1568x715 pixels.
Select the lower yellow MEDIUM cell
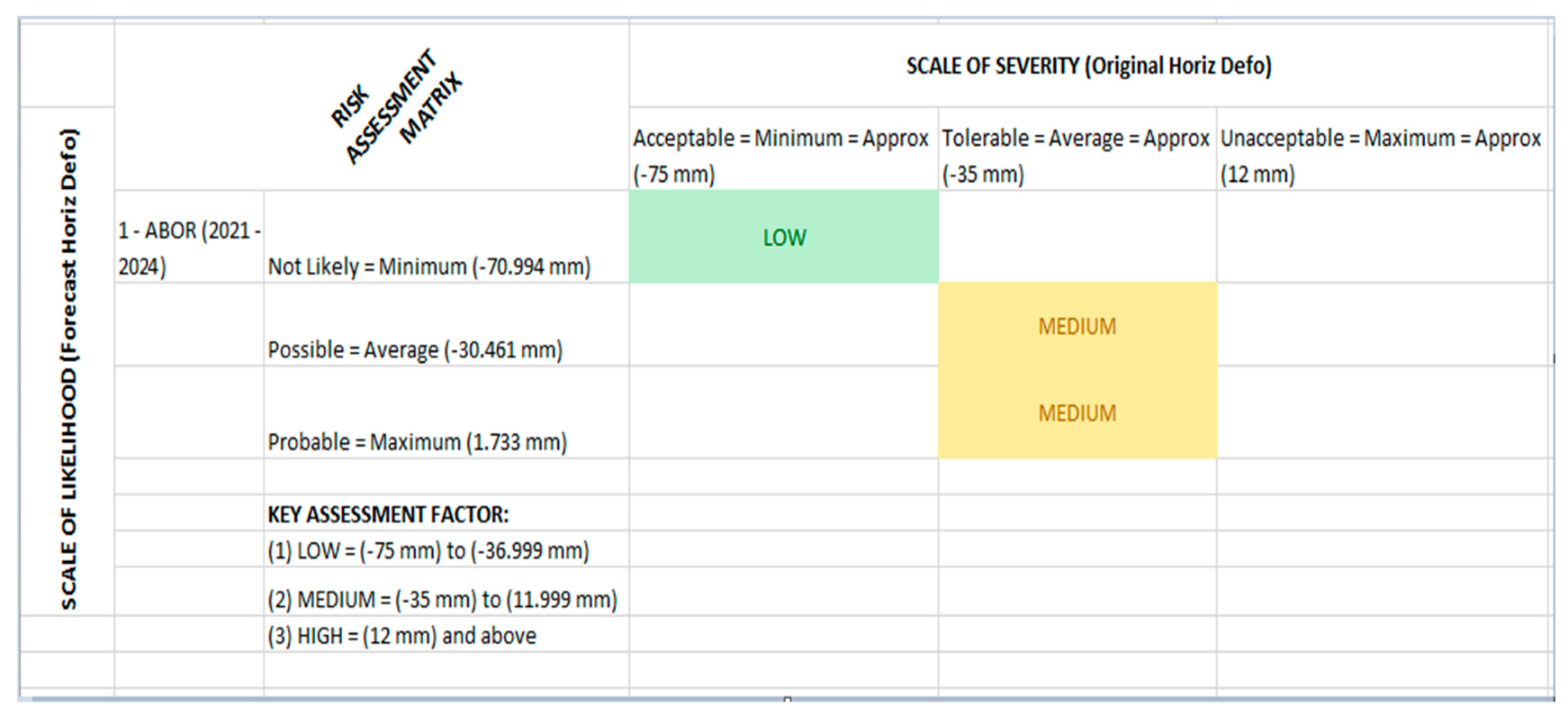click(1077, 413)
